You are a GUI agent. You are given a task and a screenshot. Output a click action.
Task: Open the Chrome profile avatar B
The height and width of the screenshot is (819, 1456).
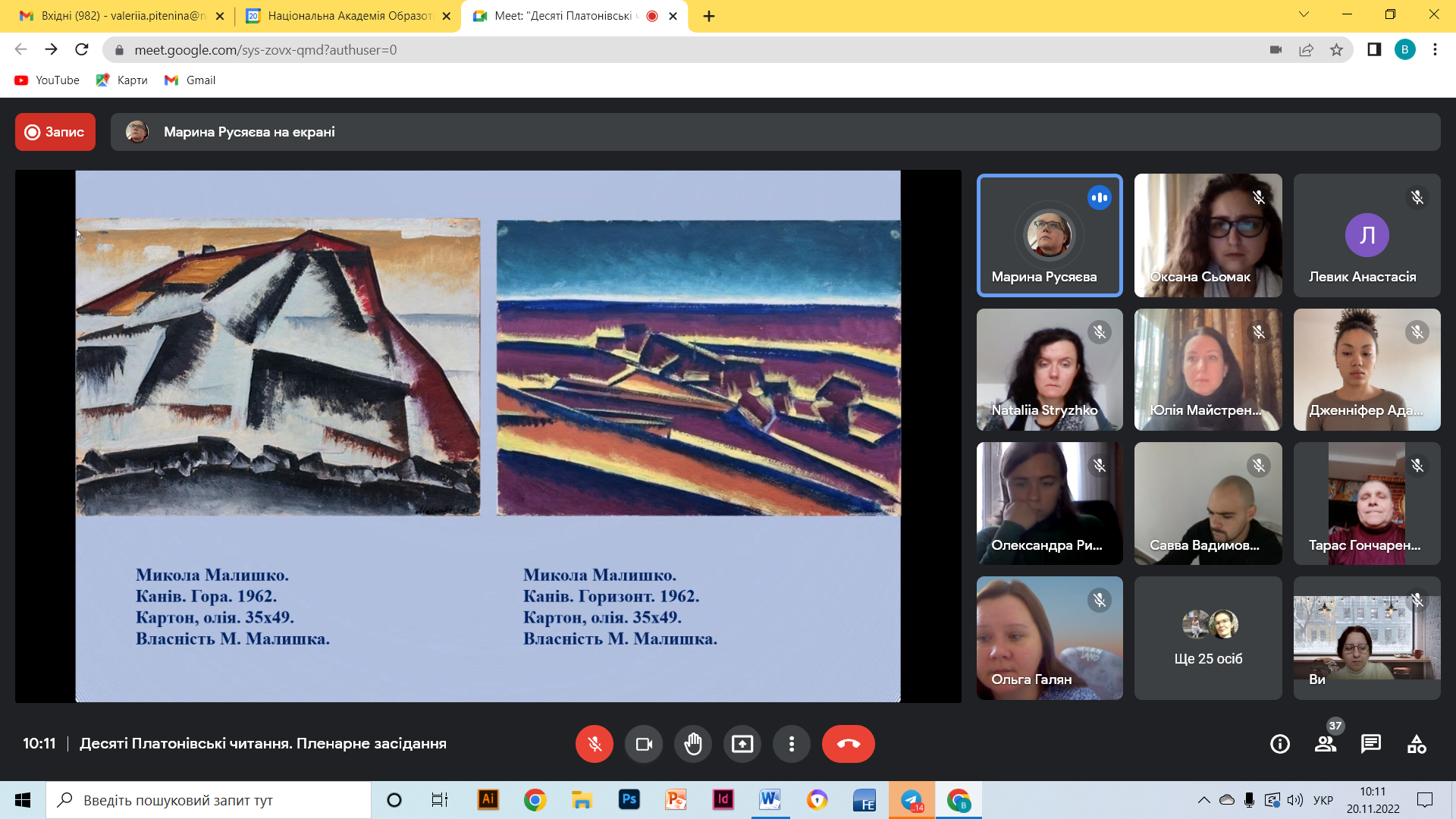click(x=1404, y=50)
